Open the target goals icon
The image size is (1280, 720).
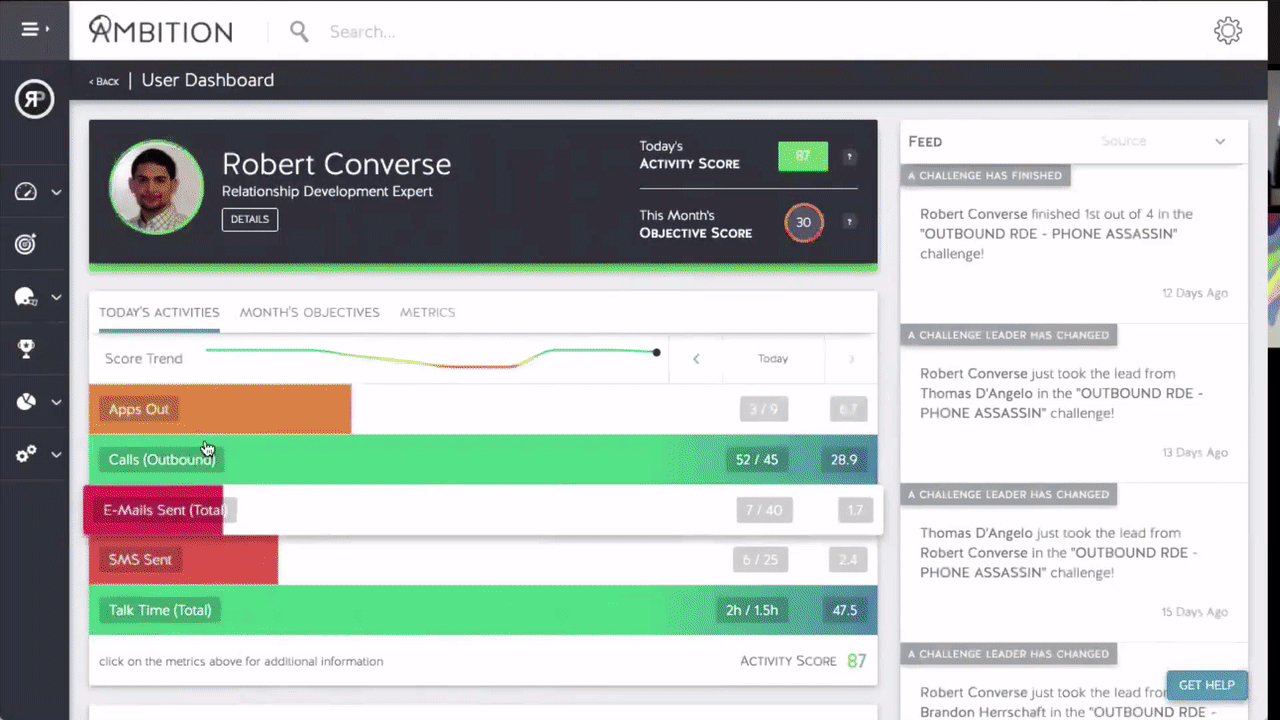click(26, 244)
